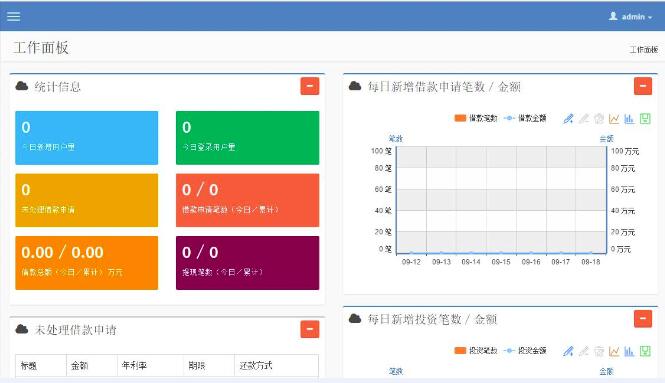Save the investment chart as image
Image resolution: width=665 pixels, height=383 pixels.
pos(645,351)
